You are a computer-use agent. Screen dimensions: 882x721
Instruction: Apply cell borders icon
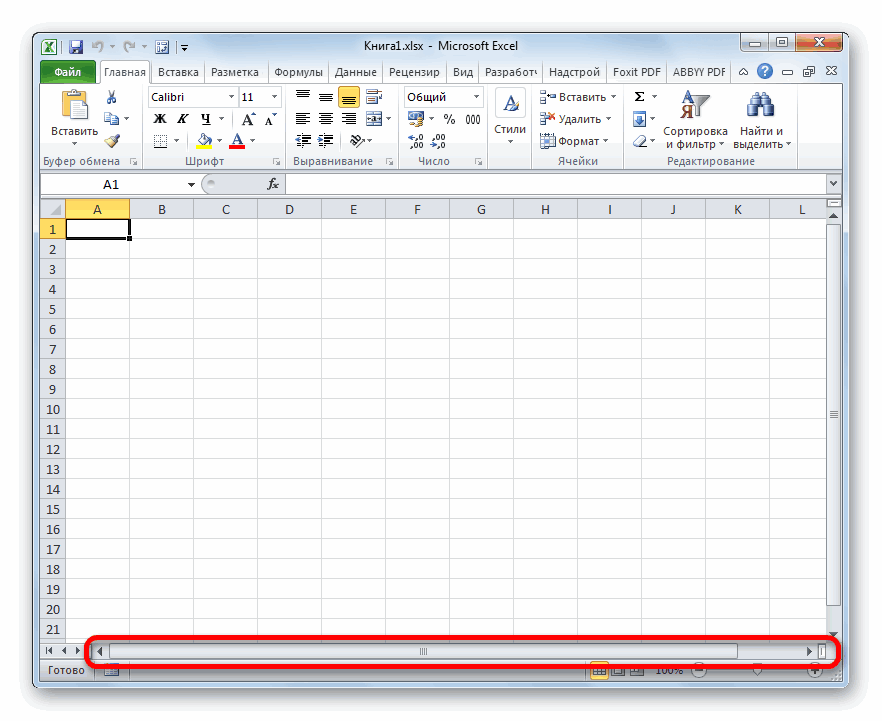tap(161, 141)
